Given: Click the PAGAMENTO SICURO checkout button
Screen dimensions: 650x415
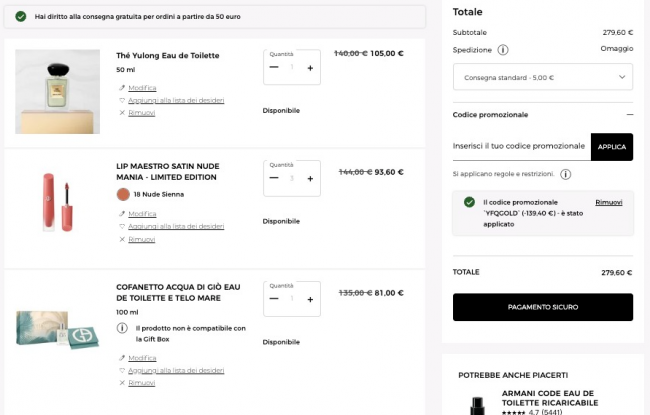Looking at the screenshot, I should [542, 307].
